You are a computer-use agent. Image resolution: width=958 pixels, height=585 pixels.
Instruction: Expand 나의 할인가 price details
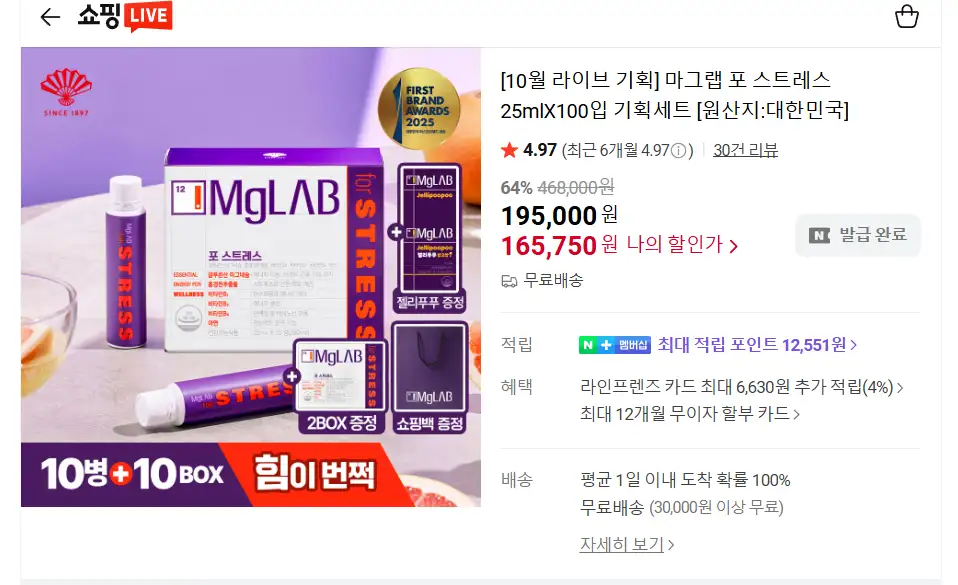click(682, 245)
